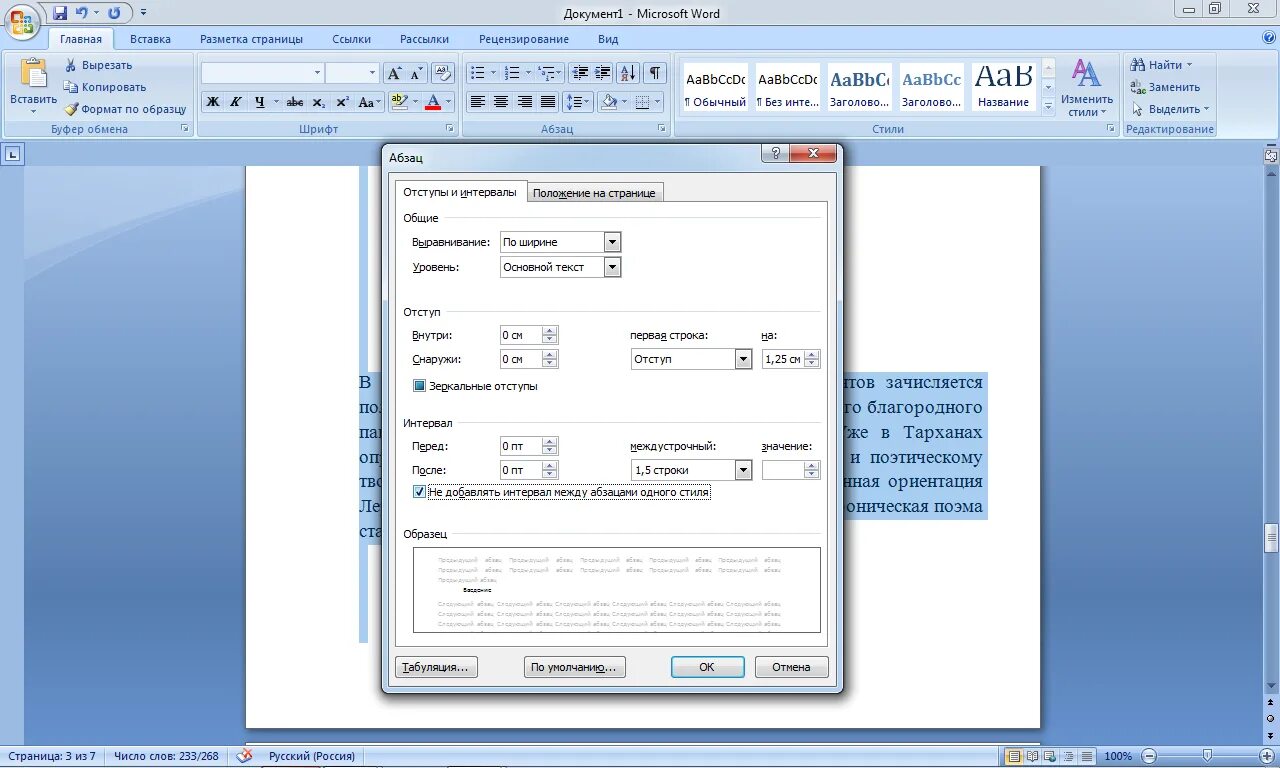Click the Cut (Вырезать) scissors icon

71,65
